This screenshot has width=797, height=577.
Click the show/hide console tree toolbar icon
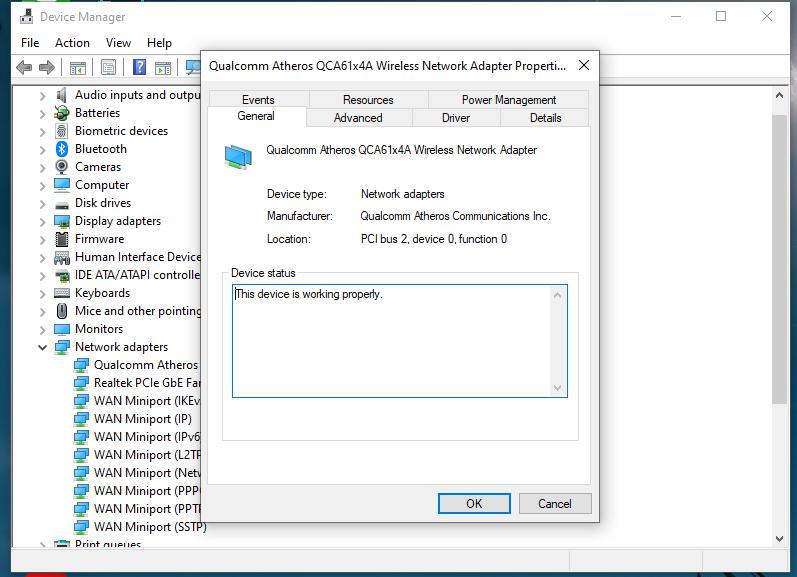[x=78, y=67]
